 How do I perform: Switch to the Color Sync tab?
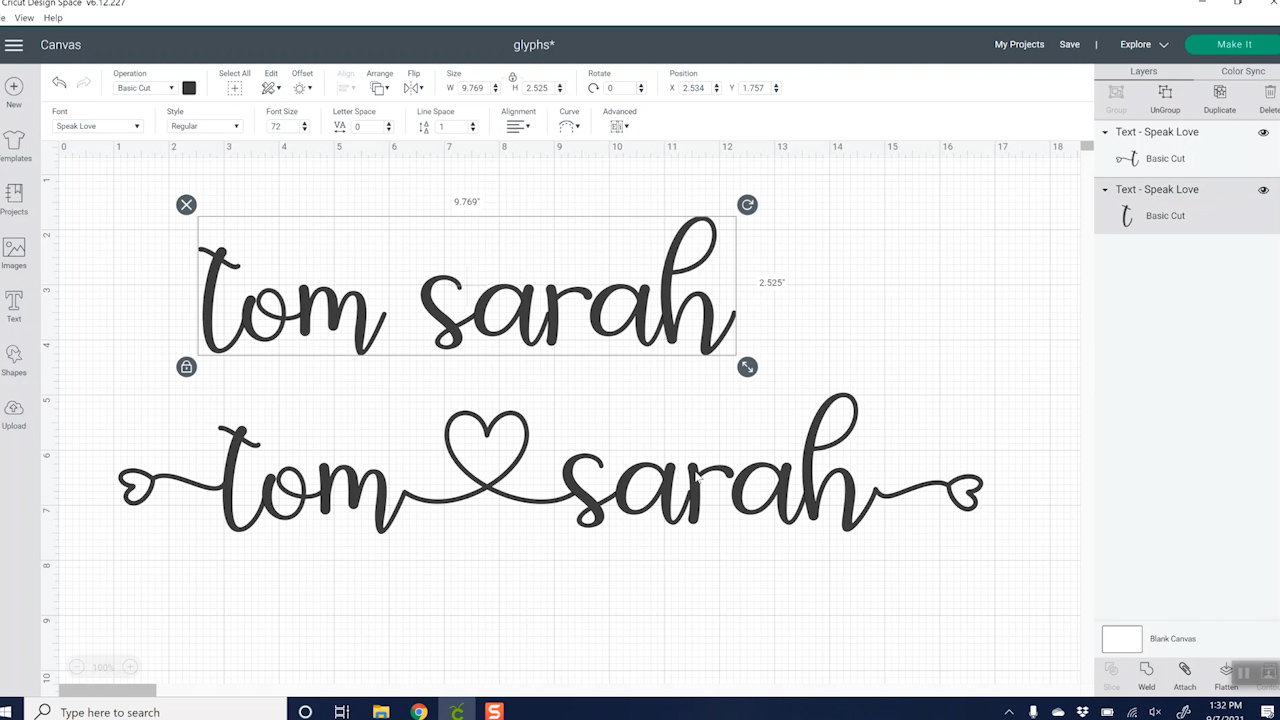[1243, 71]
